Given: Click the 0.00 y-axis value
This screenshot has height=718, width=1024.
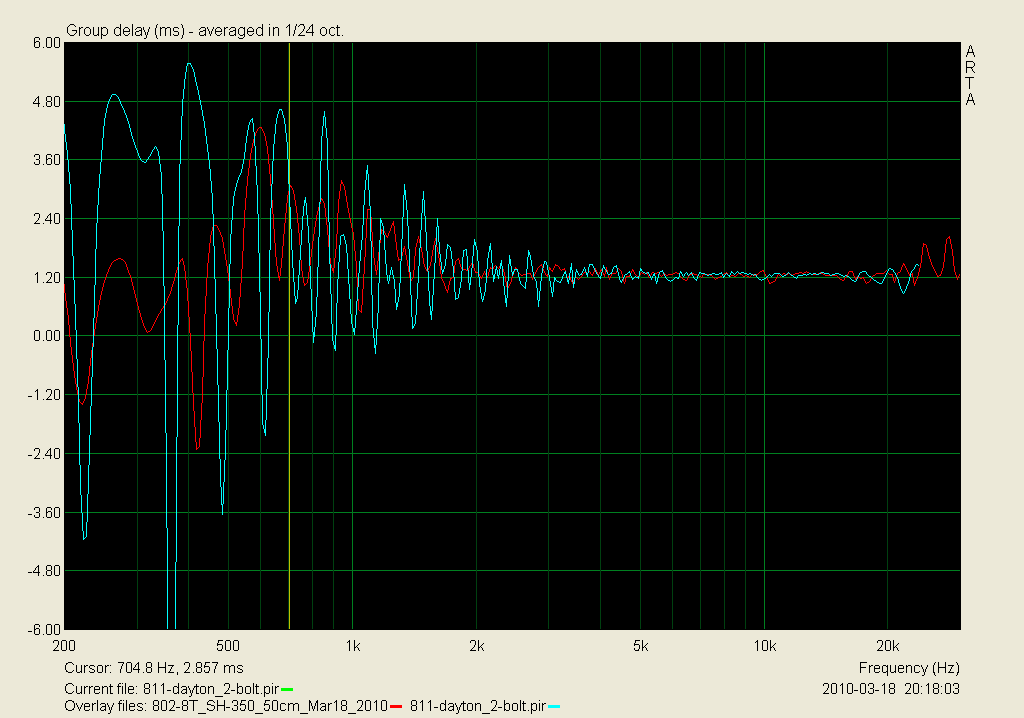Looking at the screenshot, I should point(46,336).
